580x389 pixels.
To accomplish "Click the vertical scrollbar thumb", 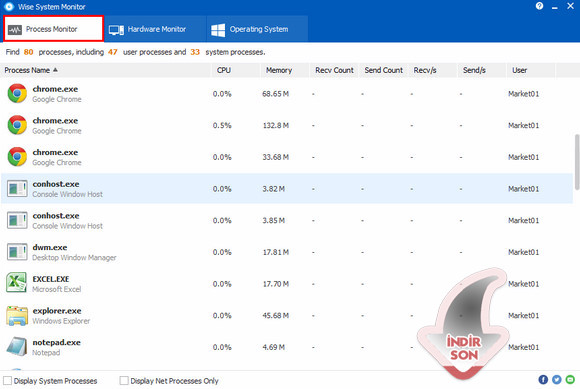I will coord(577,162).
